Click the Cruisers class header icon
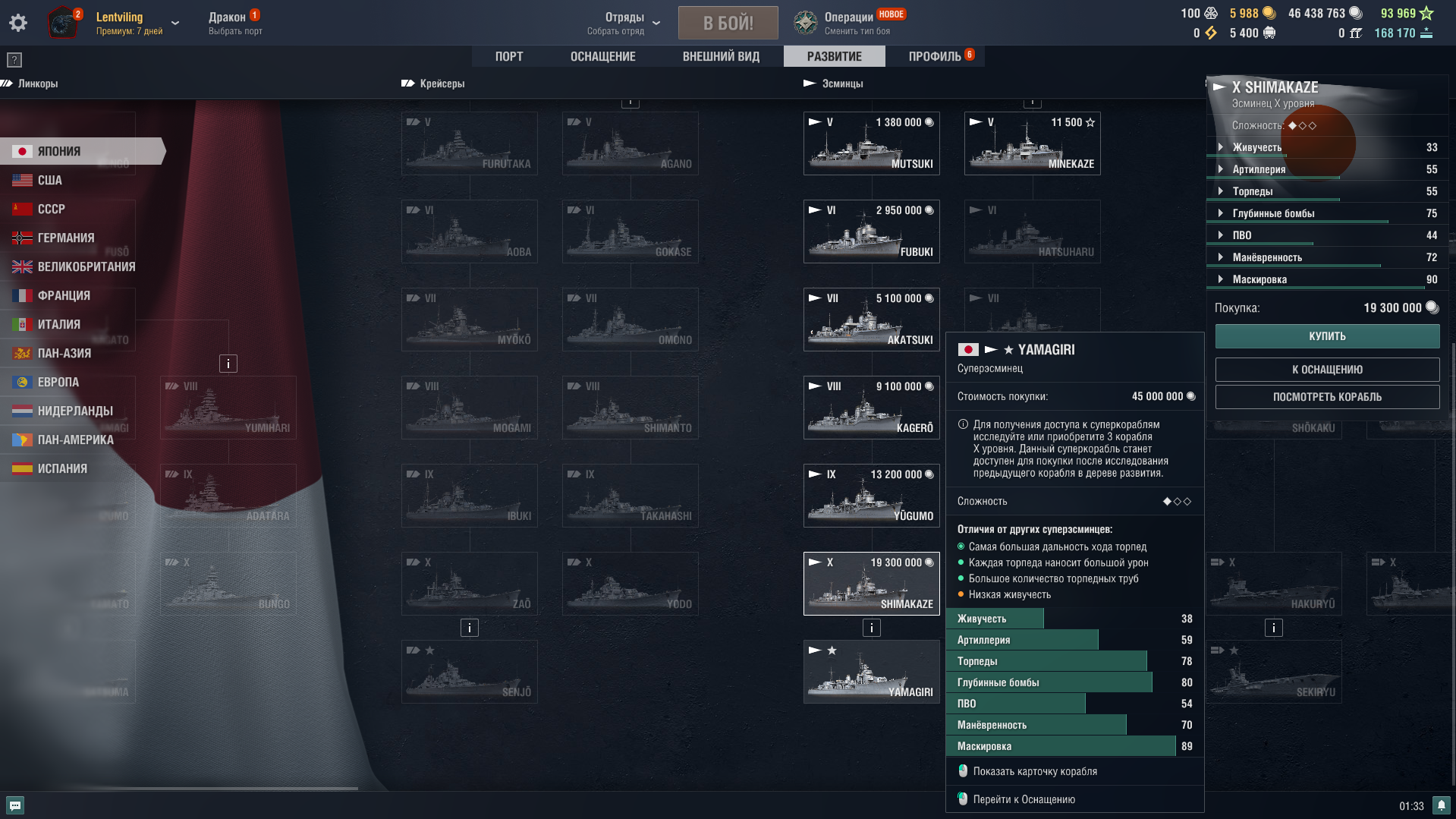The height and width of the screenshot is (819, 1456). tap(408, 83)
